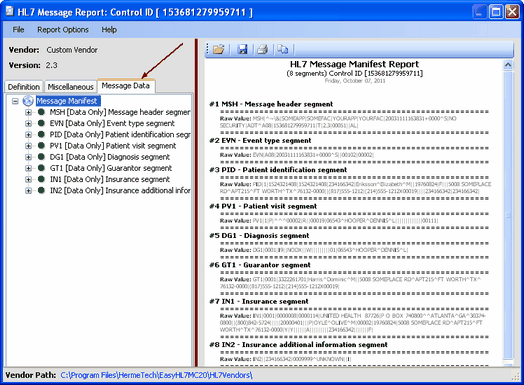Click the '#6 GT1 - Guarantor segment' heading
The image size is (524, 385).
click(260, 265)
